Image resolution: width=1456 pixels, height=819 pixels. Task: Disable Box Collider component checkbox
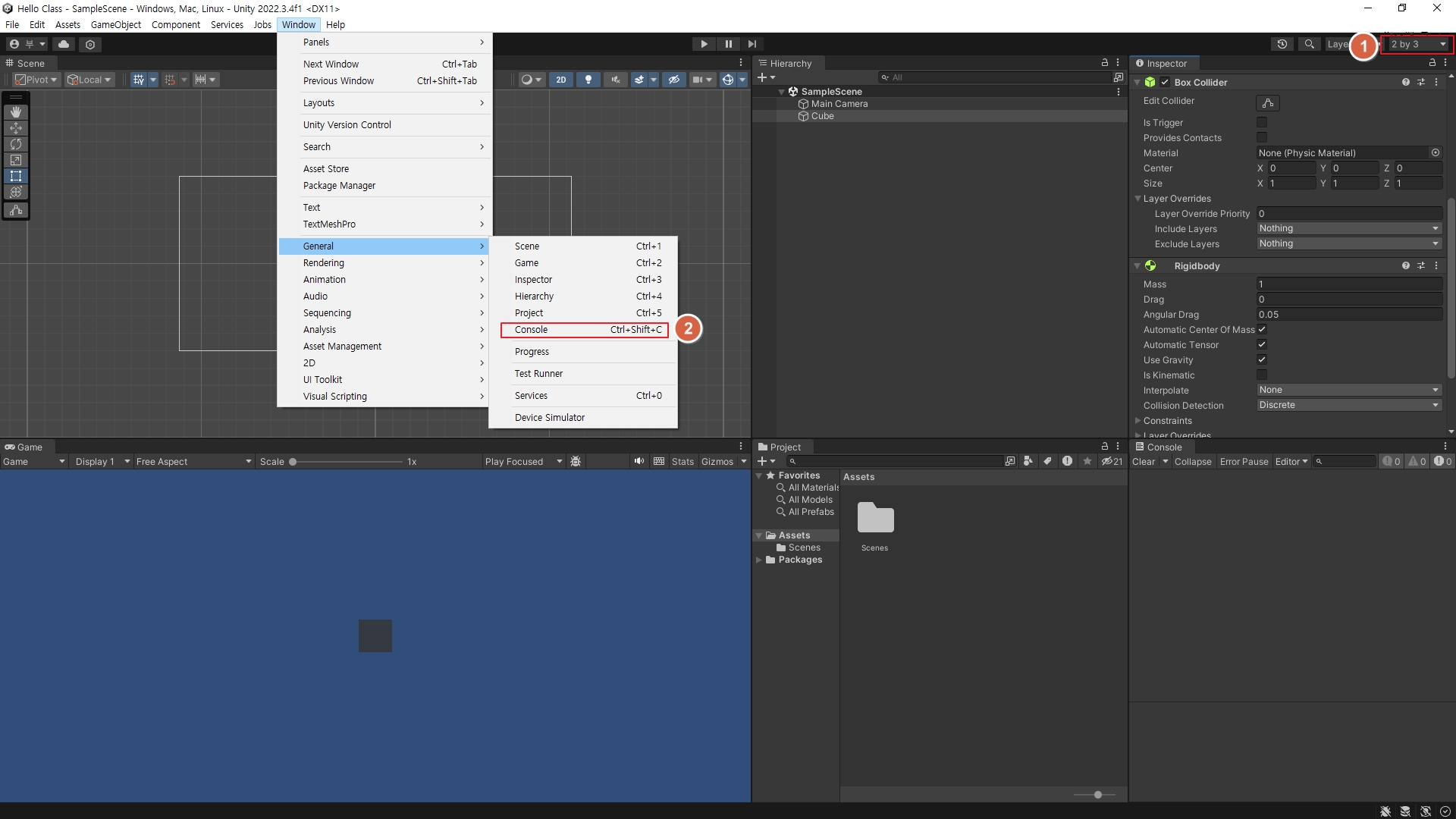(1165, 82)
